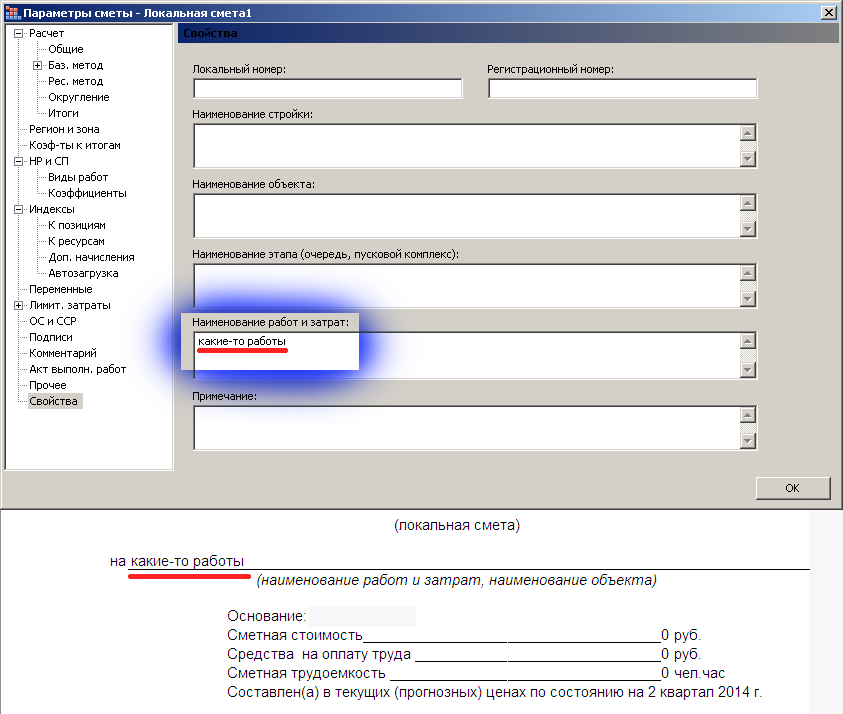Collapse the Индексы tree node
The width and height of the screenshot is (843, 714).
coord(18,209)
